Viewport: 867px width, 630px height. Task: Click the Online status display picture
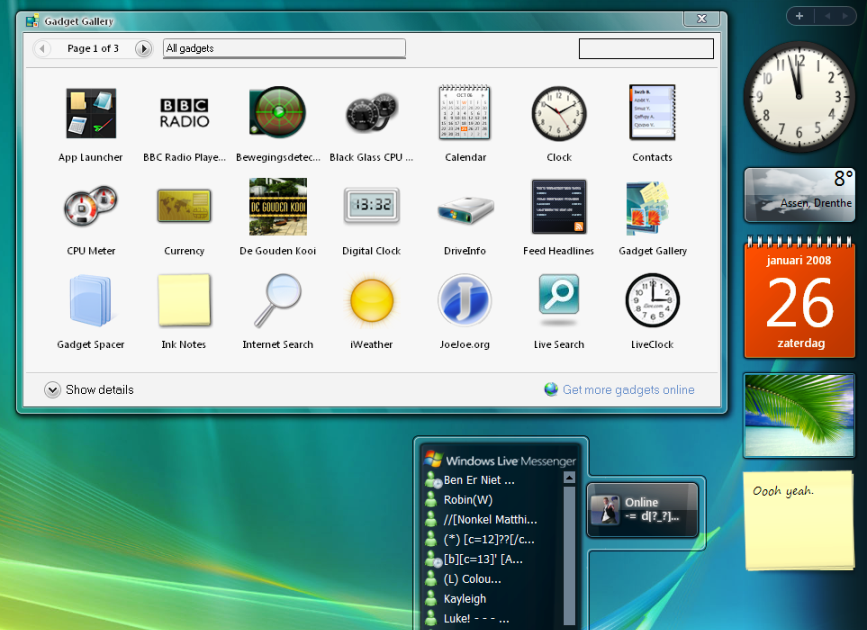click(x=605, y=509)
